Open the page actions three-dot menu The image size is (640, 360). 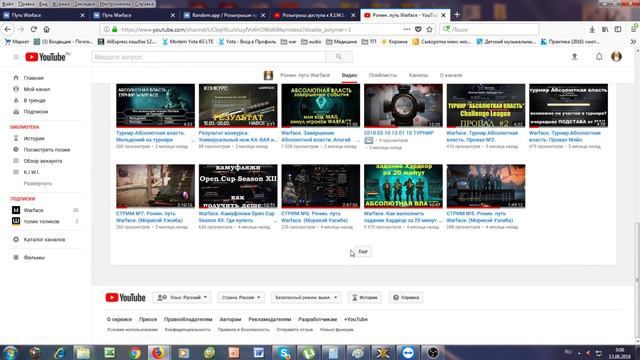pyautogui.click(x=407, y=29)
